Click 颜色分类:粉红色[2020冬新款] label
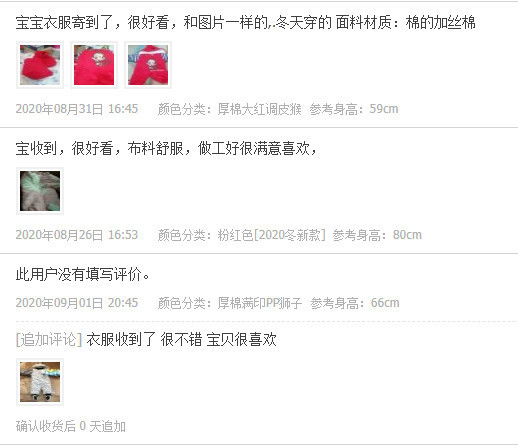The image size is (518, 448). point(242,235)
